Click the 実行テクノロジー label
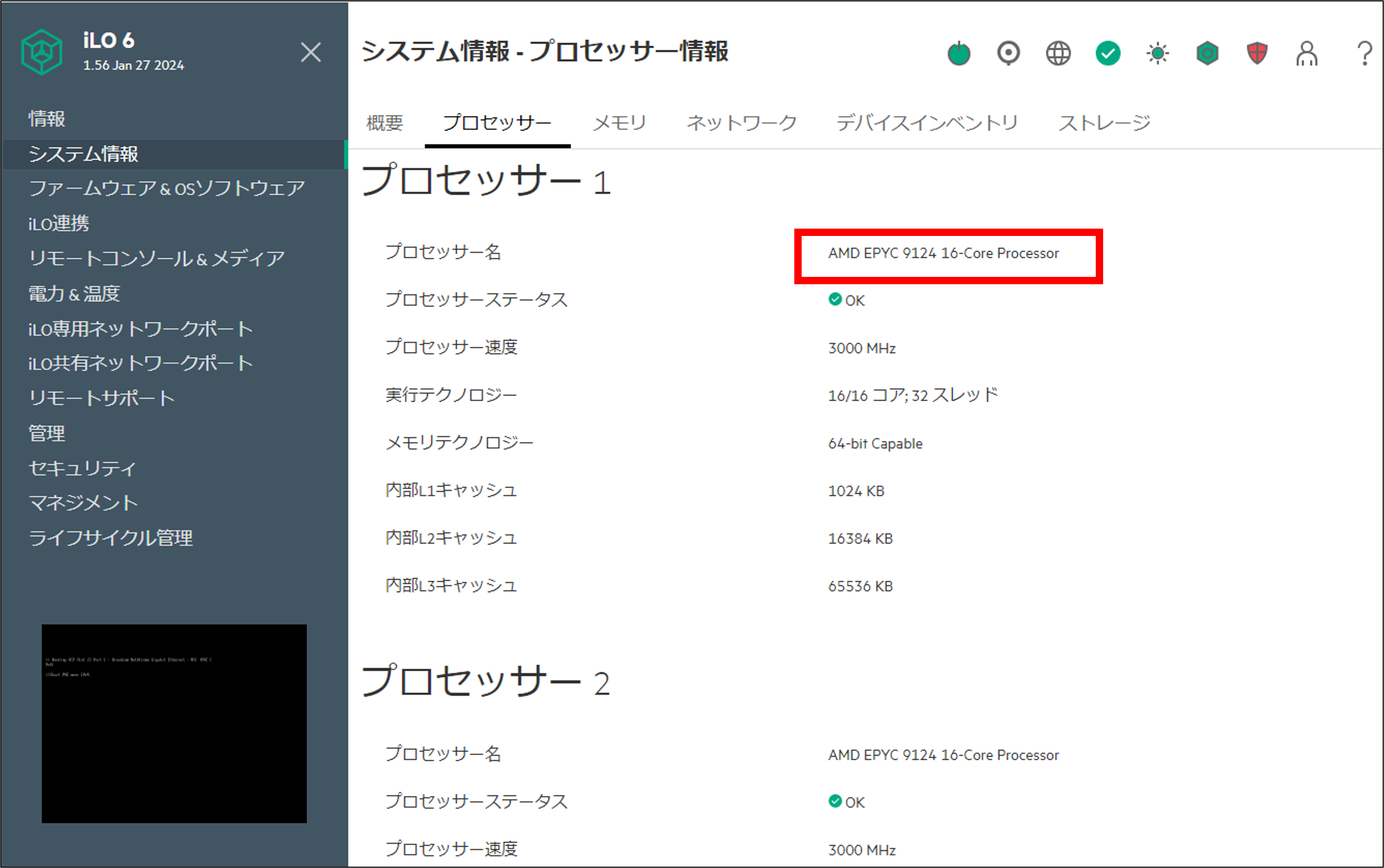 pos(452,395)
